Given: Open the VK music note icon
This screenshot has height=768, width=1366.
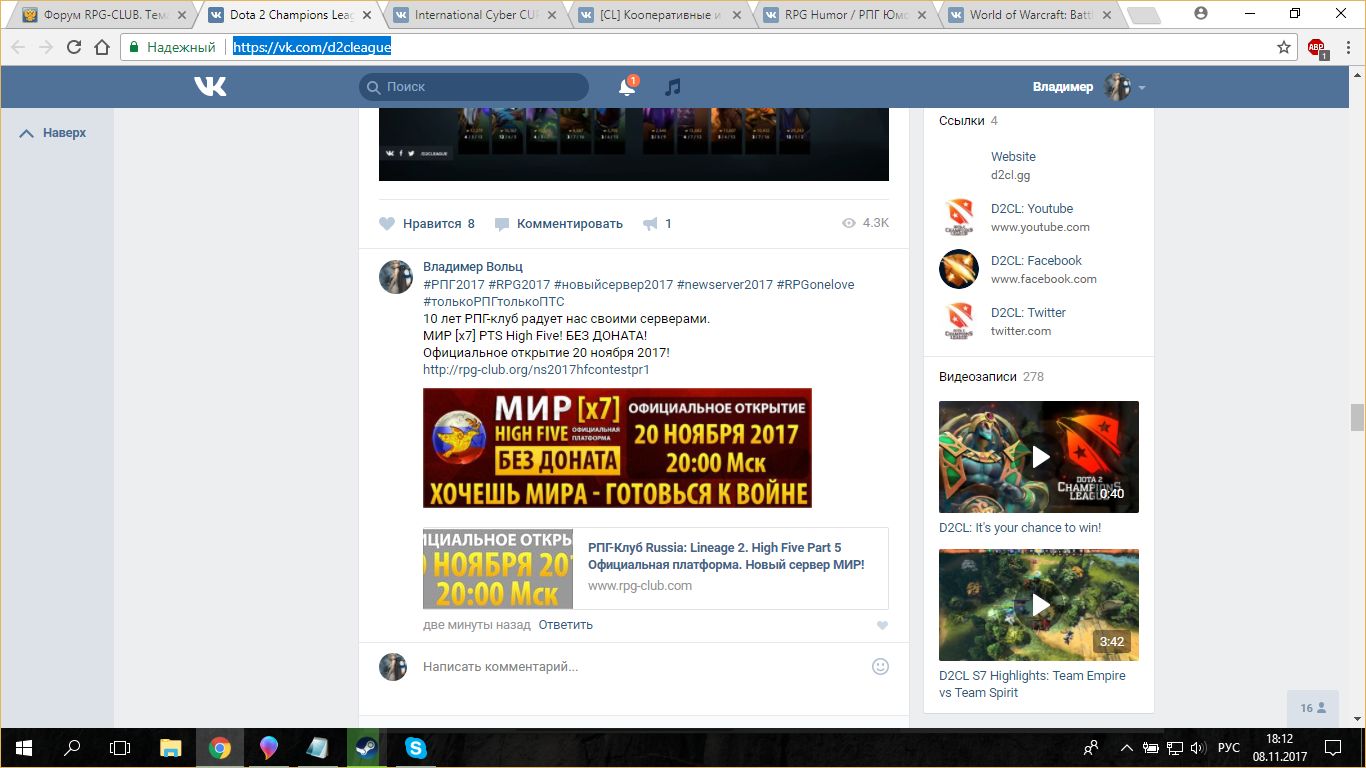Looking at the screenshot, I should (x=673, y=87).
